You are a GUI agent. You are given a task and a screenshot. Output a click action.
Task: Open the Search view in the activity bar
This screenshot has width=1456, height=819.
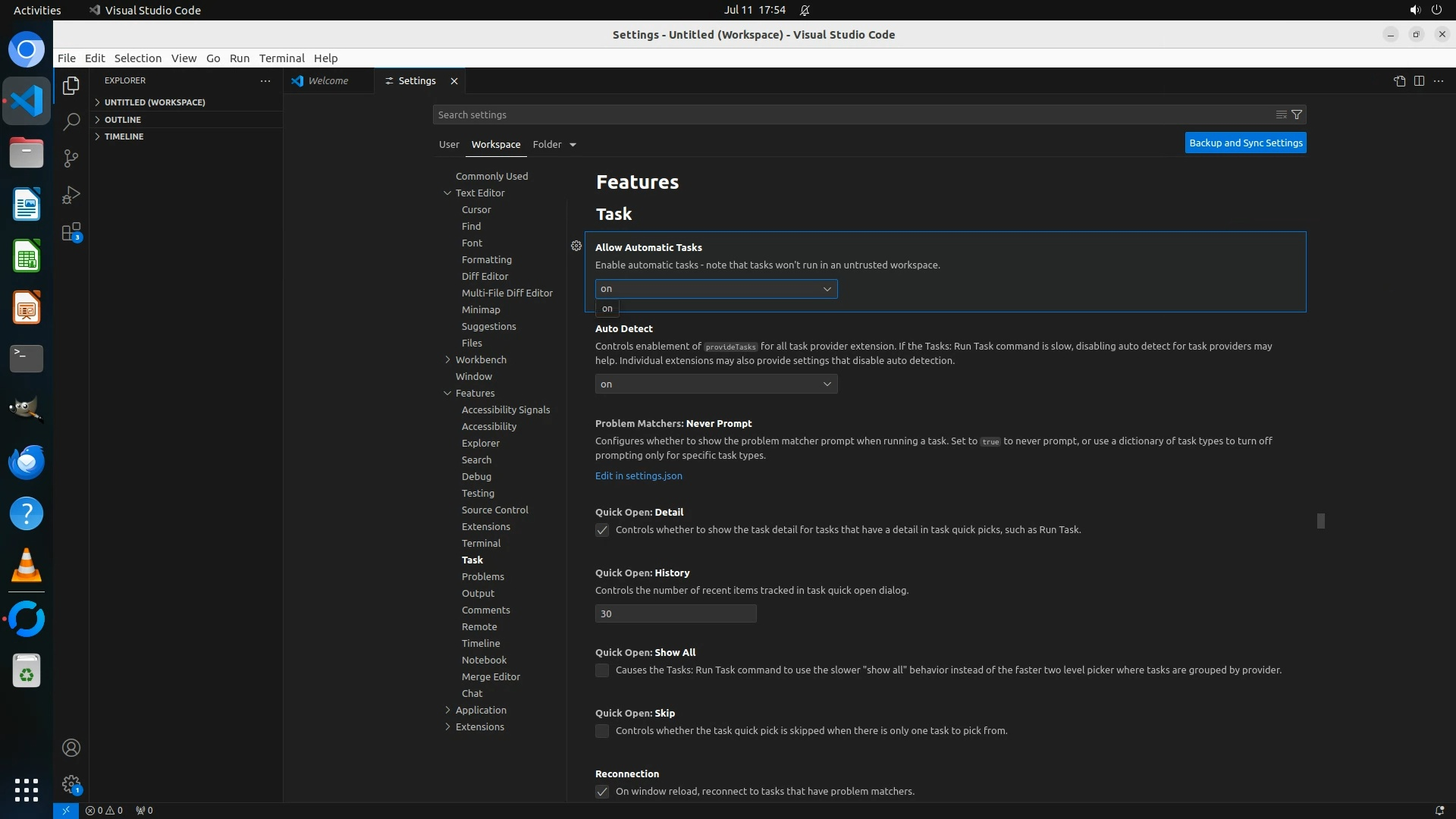(x=71, y=122)
